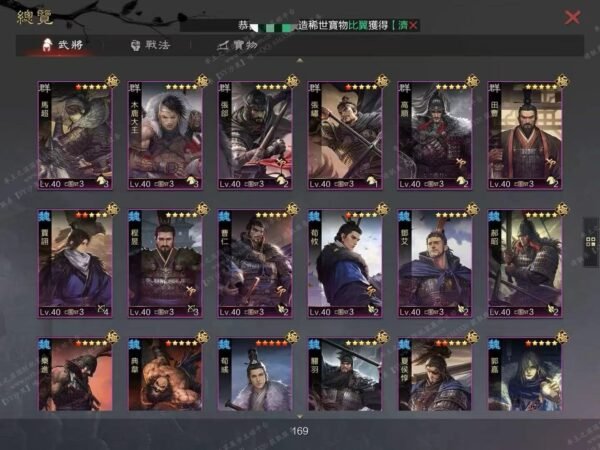Select the 鄧艾 general card

click(x=435, y=264)
